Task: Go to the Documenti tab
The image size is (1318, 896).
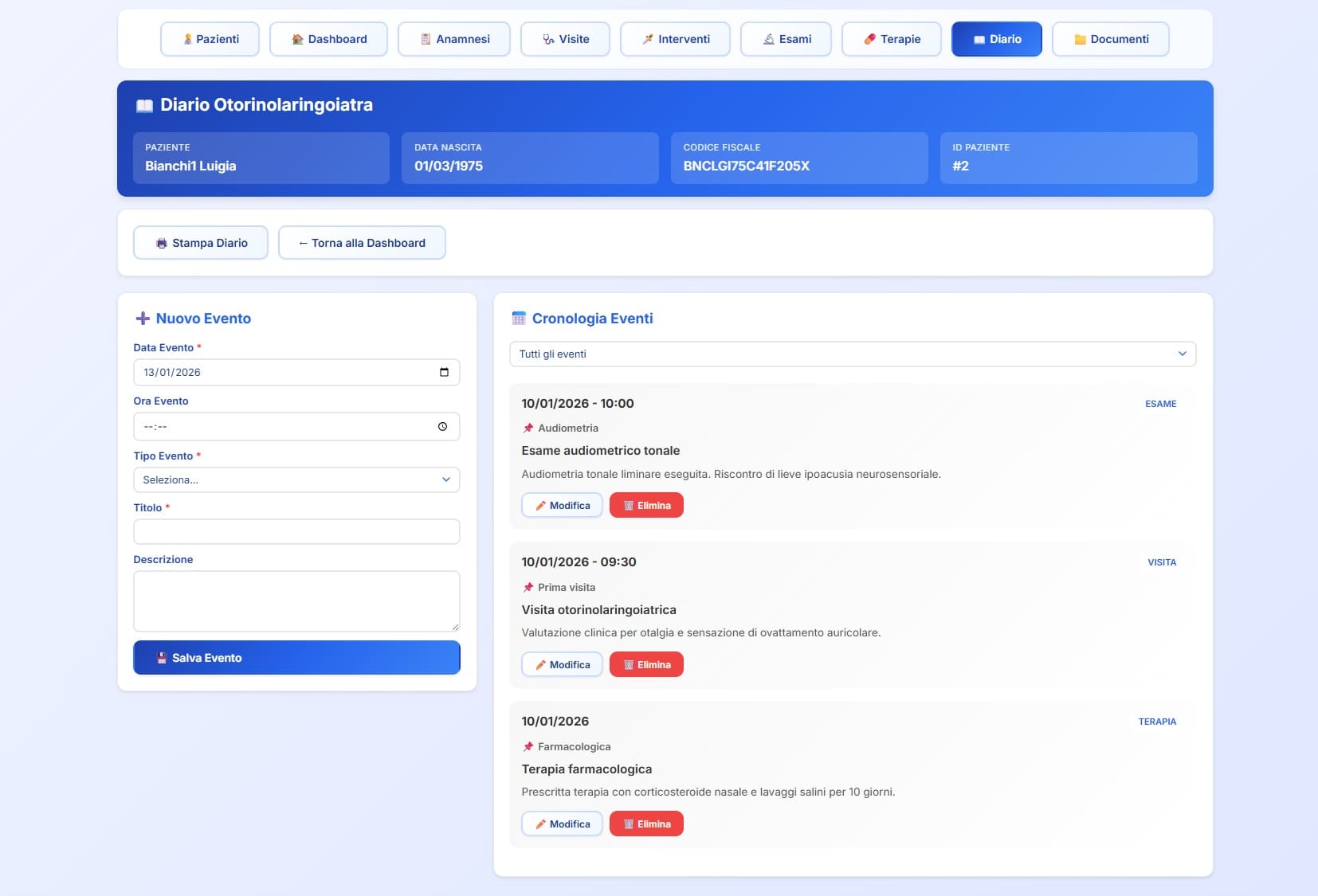Action: tap(1110, 39)
